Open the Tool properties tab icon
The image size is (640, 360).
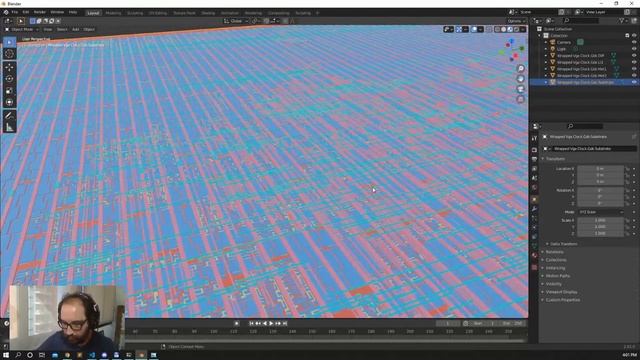(534, 138)
